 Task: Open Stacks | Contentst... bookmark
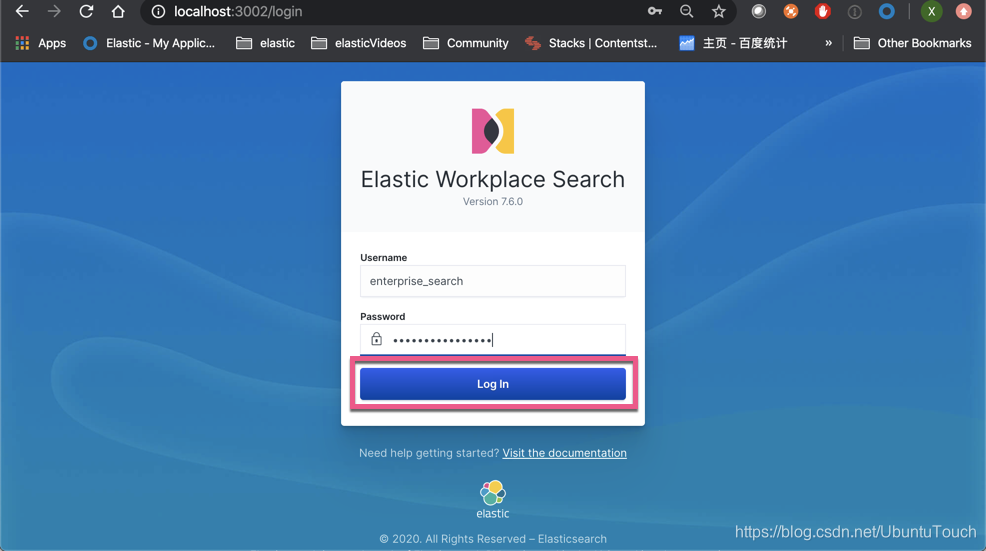click(x=591, y=43)
